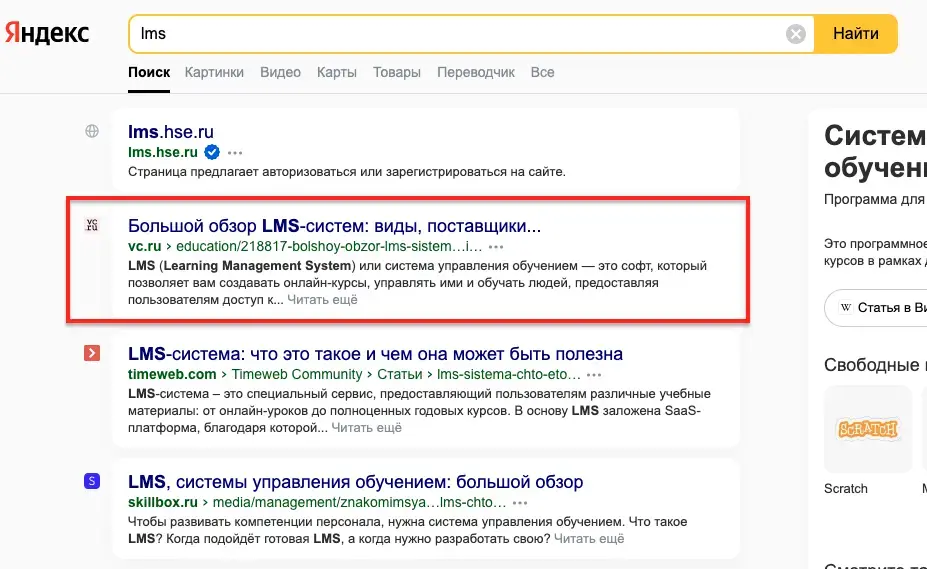927x569 pixels.
Task: Click the purple Skillbox favicon
Action: [92, 481]
